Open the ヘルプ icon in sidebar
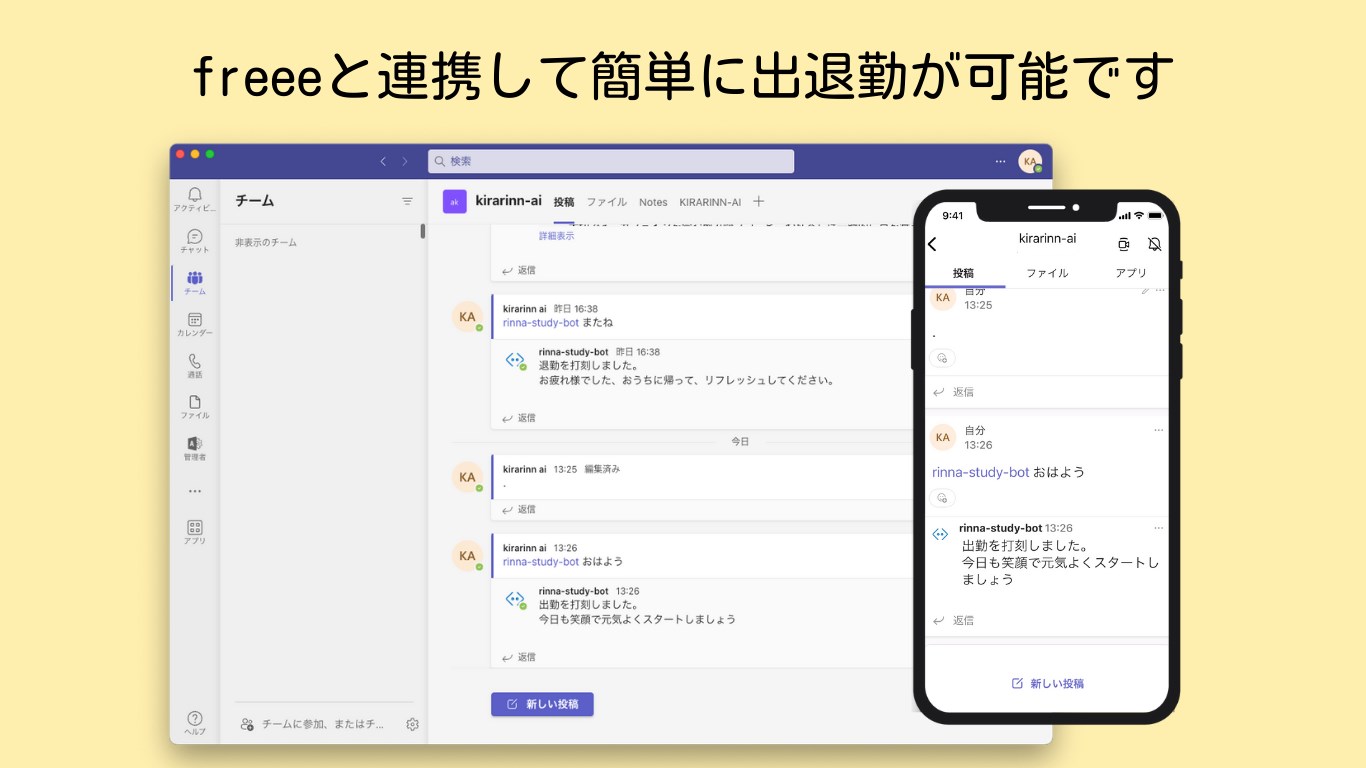The image size is (1366, 768). point(194,723)
